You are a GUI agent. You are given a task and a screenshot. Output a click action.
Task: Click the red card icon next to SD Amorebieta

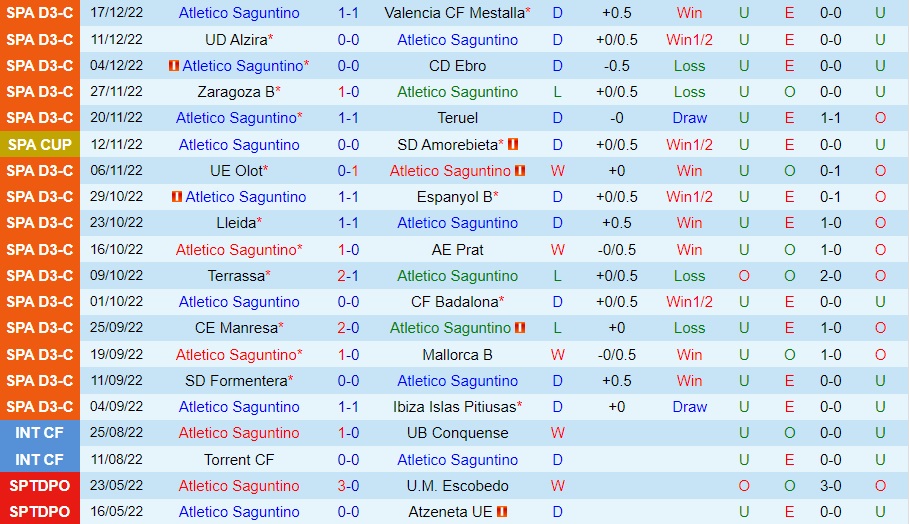tap(513, 144)
